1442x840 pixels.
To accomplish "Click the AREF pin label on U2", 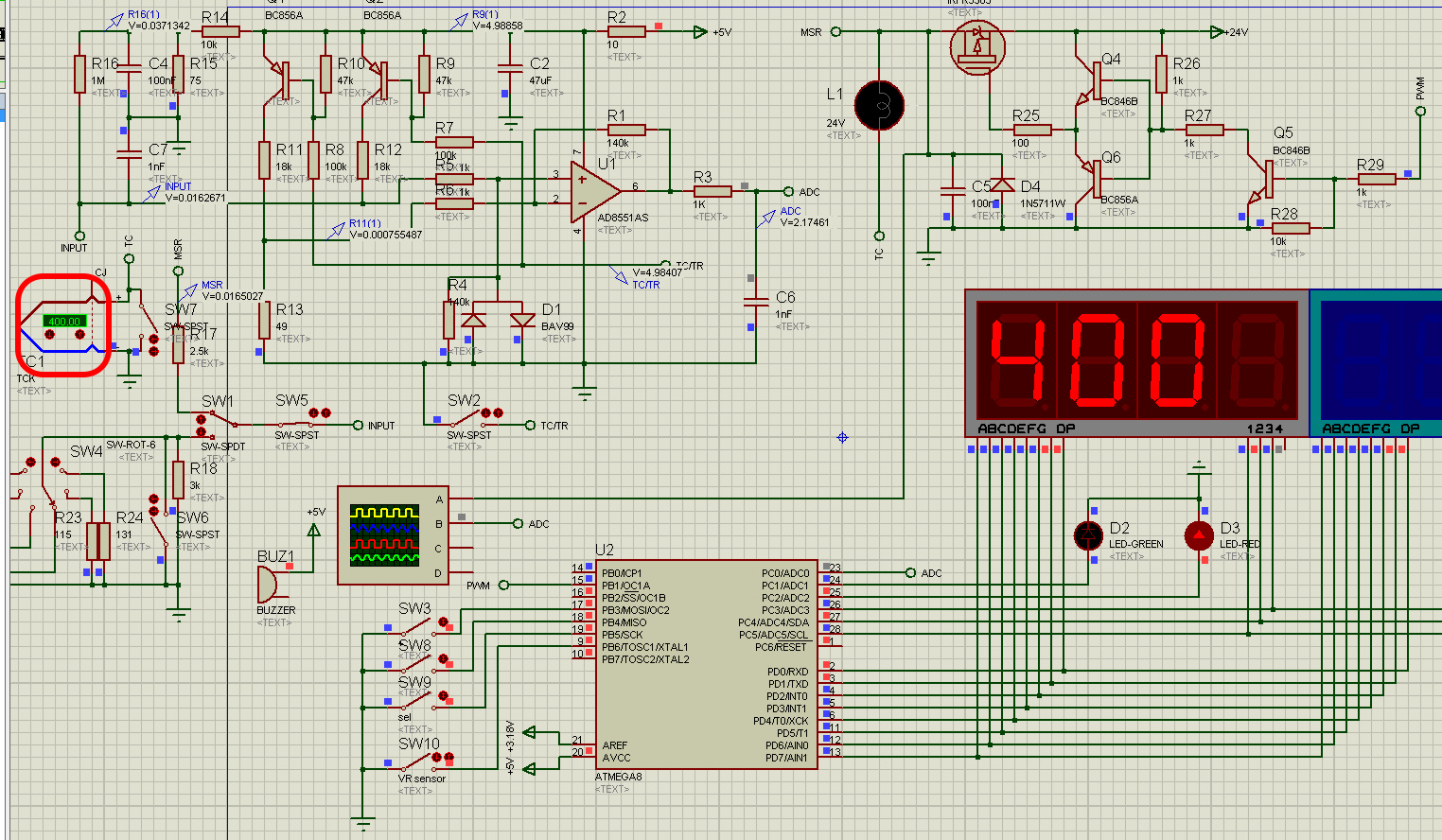I will coord(615,745).
